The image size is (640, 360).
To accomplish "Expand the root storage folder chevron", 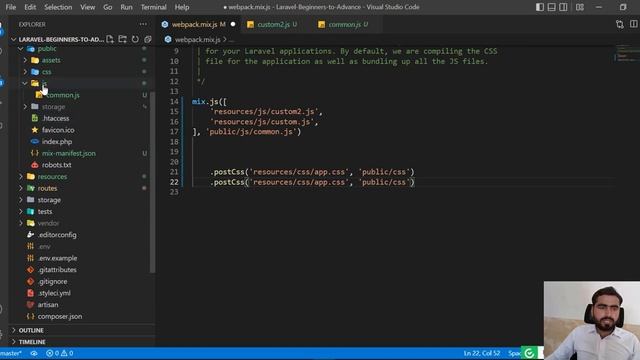I will tap(21, 200).
